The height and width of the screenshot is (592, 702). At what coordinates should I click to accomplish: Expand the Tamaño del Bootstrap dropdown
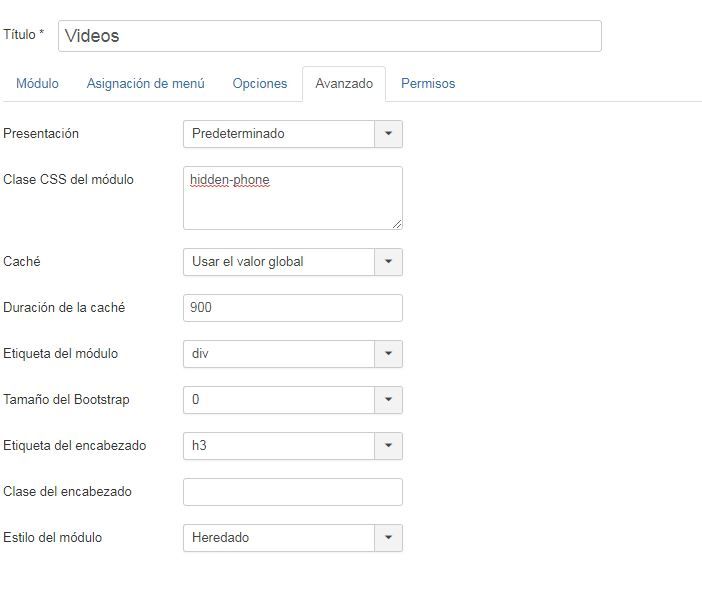[293, 400]
